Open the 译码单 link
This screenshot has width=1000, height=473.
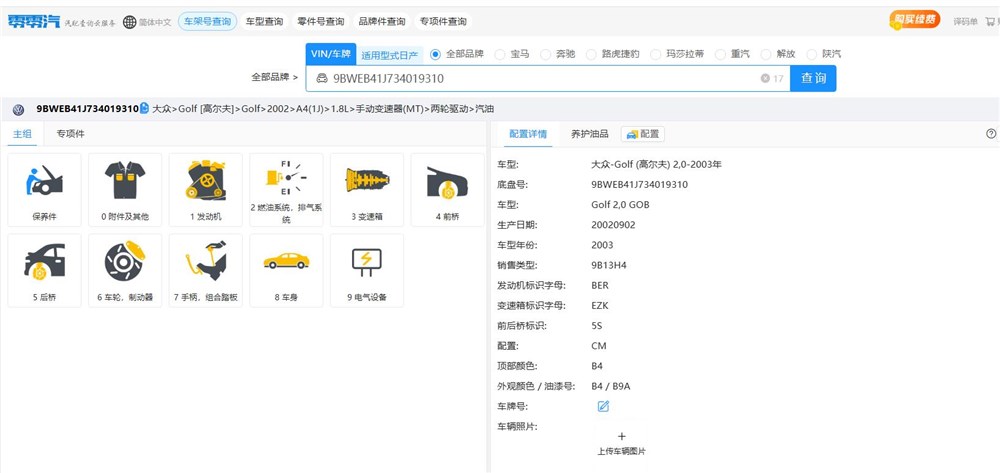pos(966,22)
